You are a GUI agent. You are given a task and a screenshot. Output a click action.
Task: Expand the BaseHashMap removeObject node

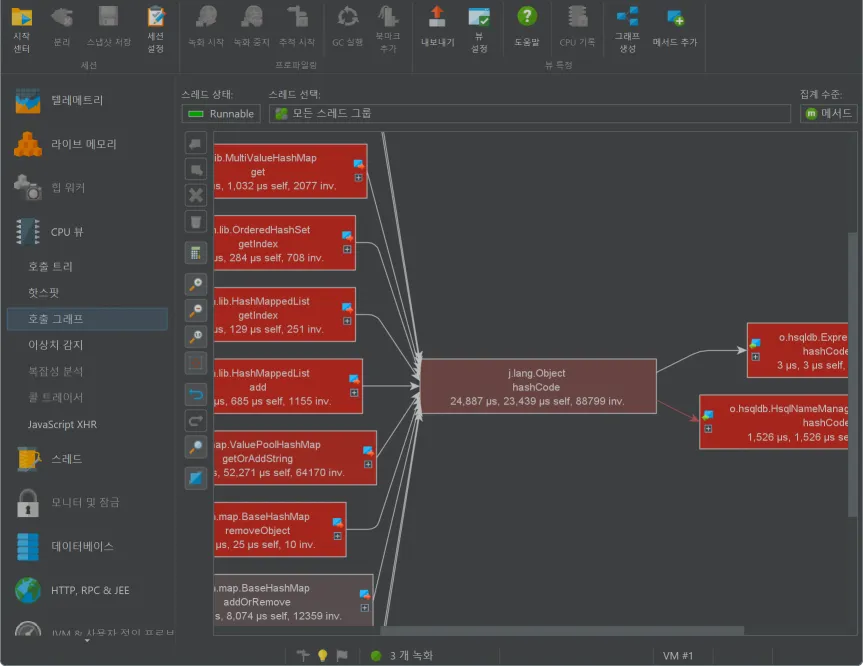(x=338, y=536)
